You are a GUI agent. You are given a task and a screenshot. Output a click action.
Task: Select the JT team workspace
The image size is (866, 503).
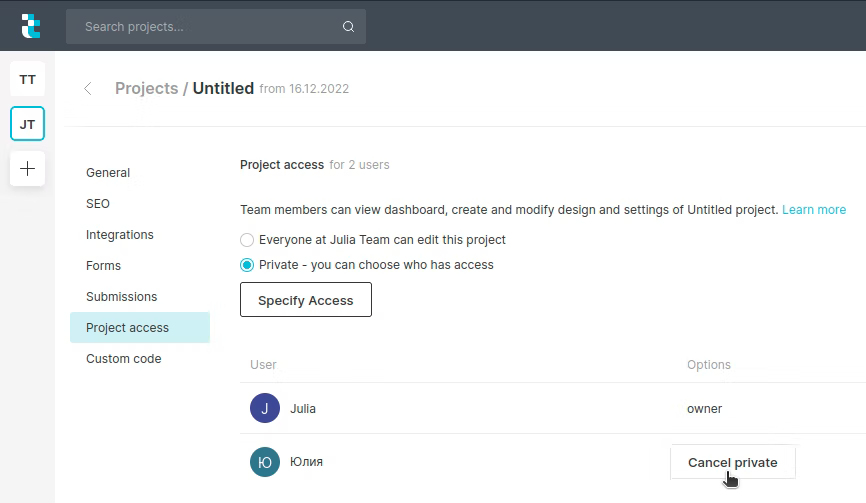coord(28,124)
